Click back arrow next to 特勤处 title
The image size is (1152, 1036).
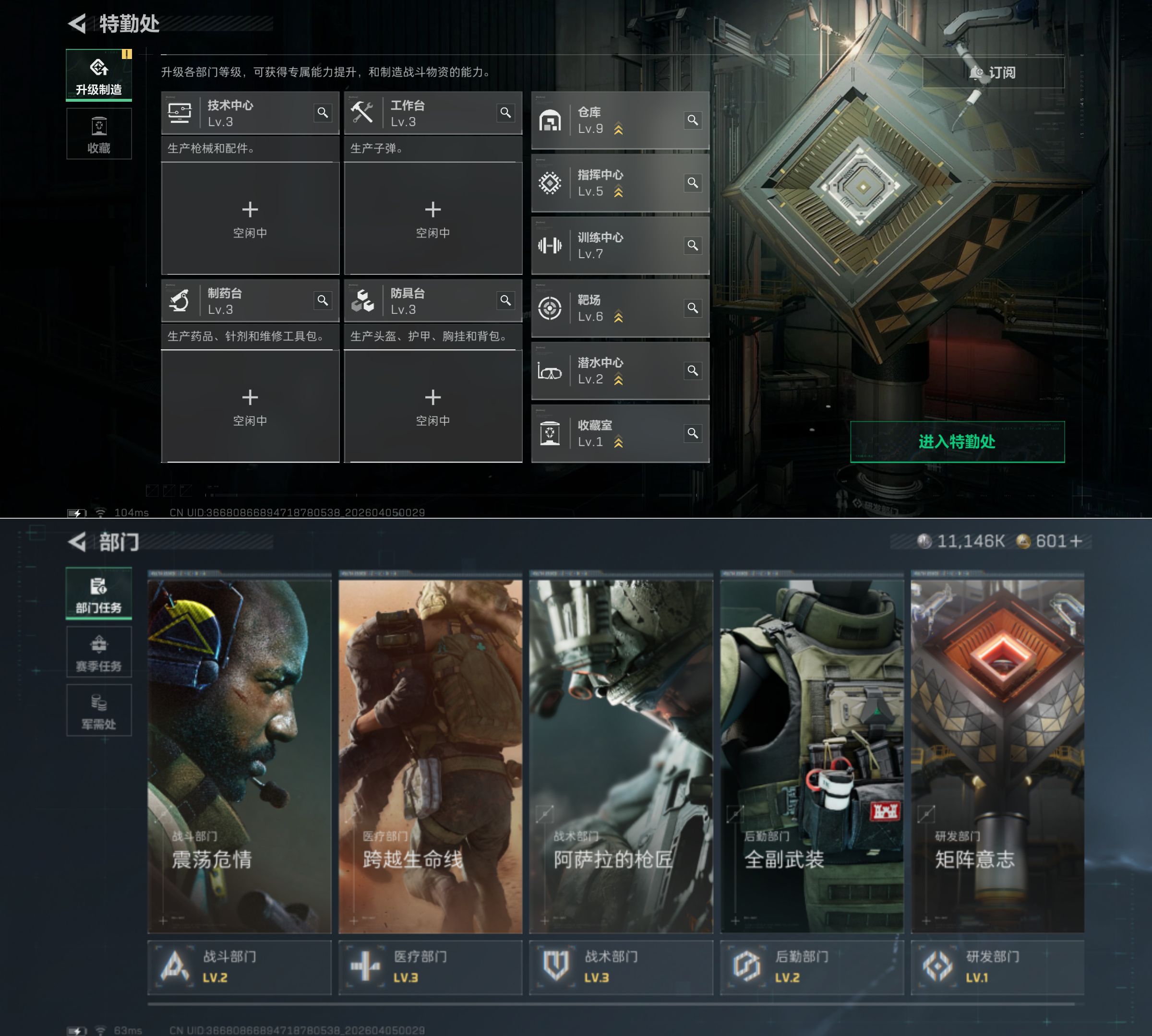77,24
